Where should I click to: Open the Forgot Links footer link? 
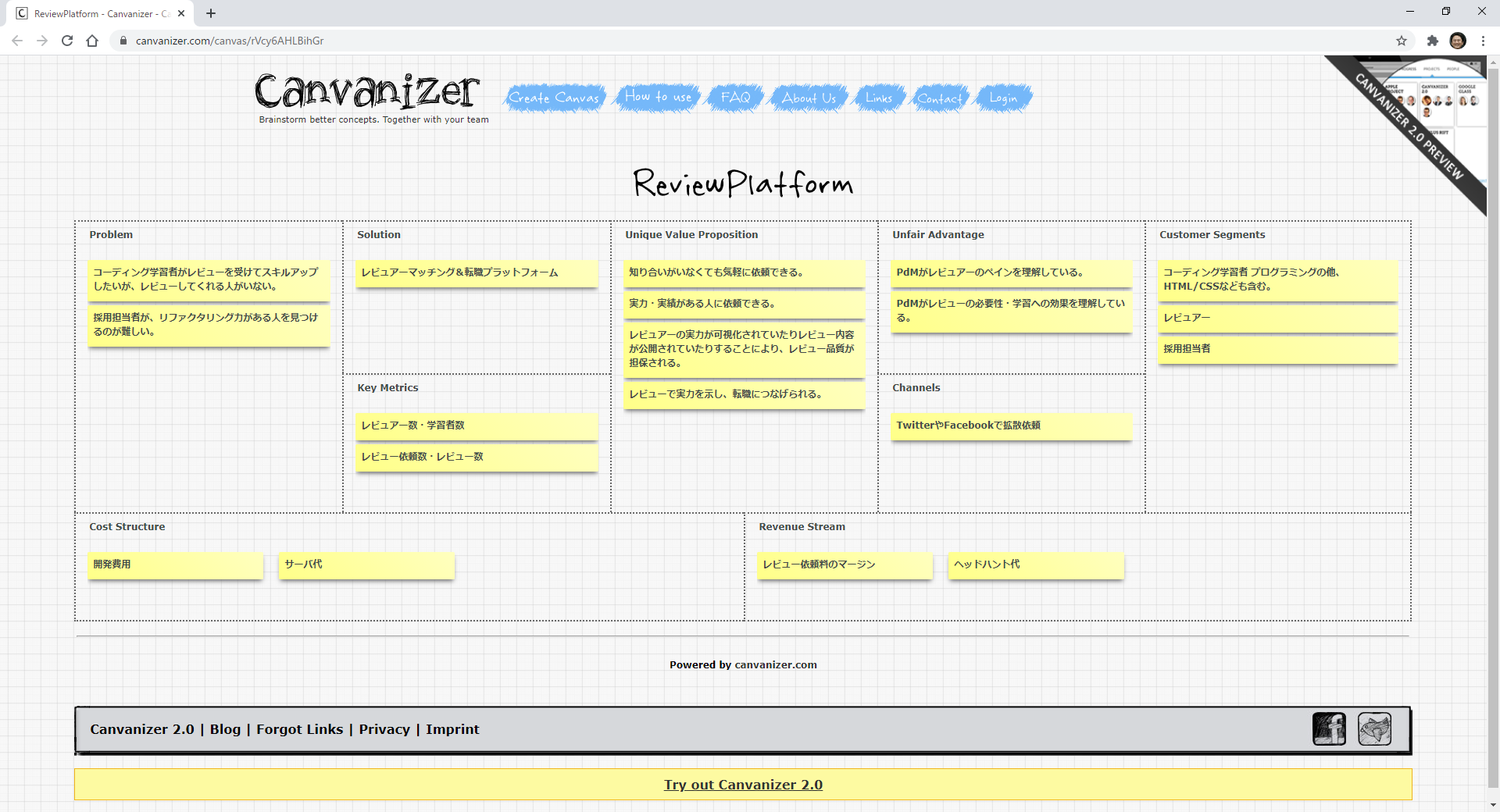(x=299, y=729)
